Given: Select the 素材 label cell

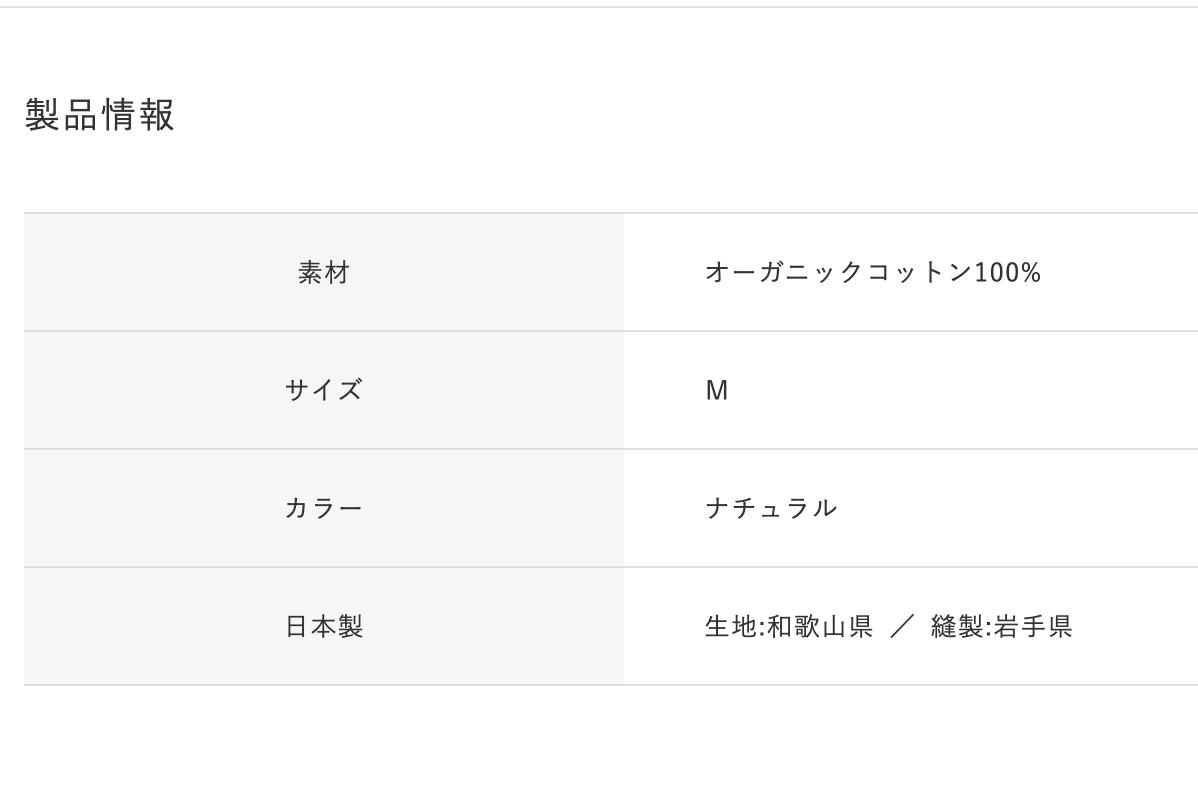Looking at the screenshot, I should [323, 272].
